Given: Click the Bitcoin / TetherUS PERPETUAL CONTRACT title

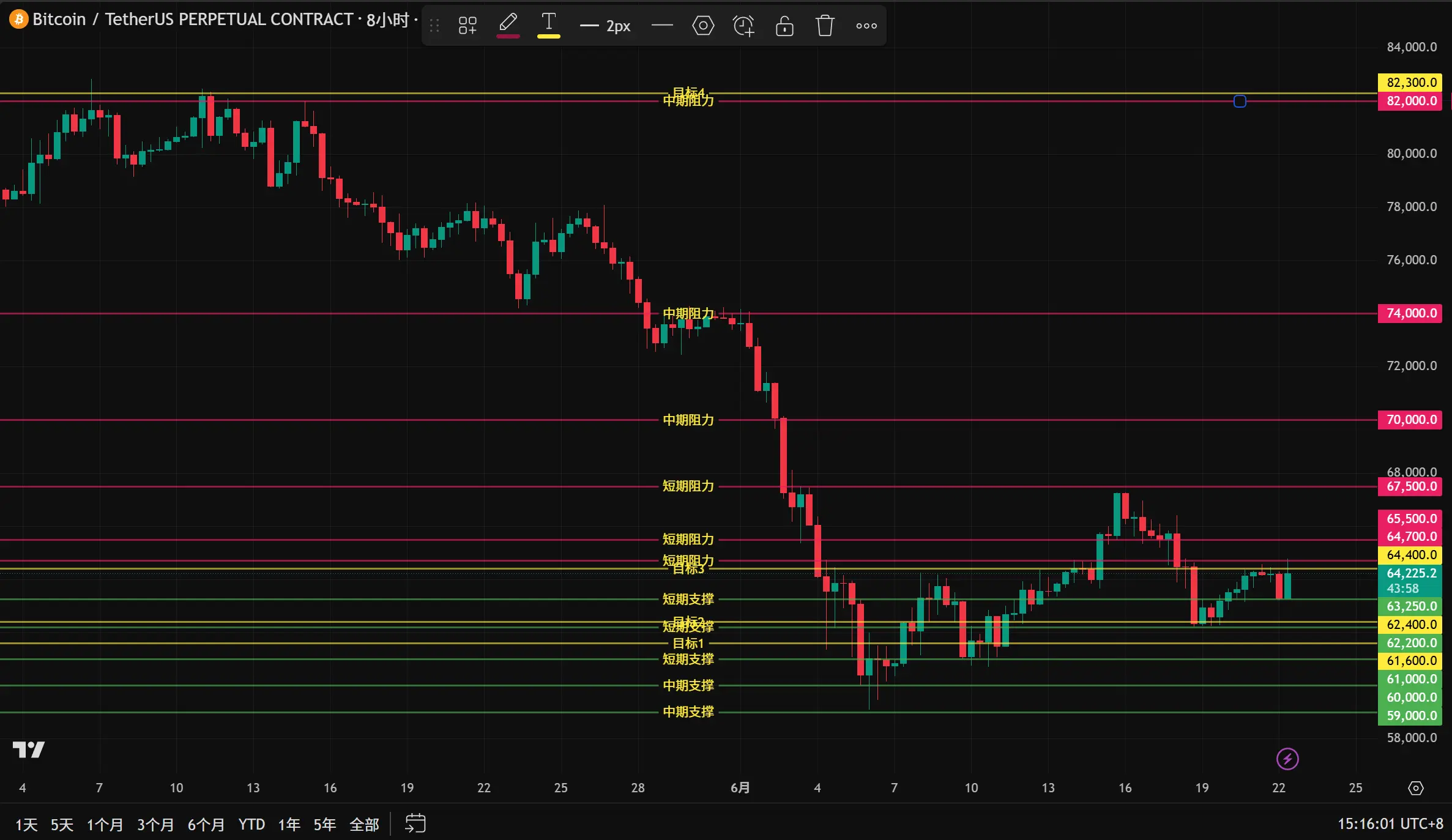Looking at the screenshot, I should tap(193, 20).
